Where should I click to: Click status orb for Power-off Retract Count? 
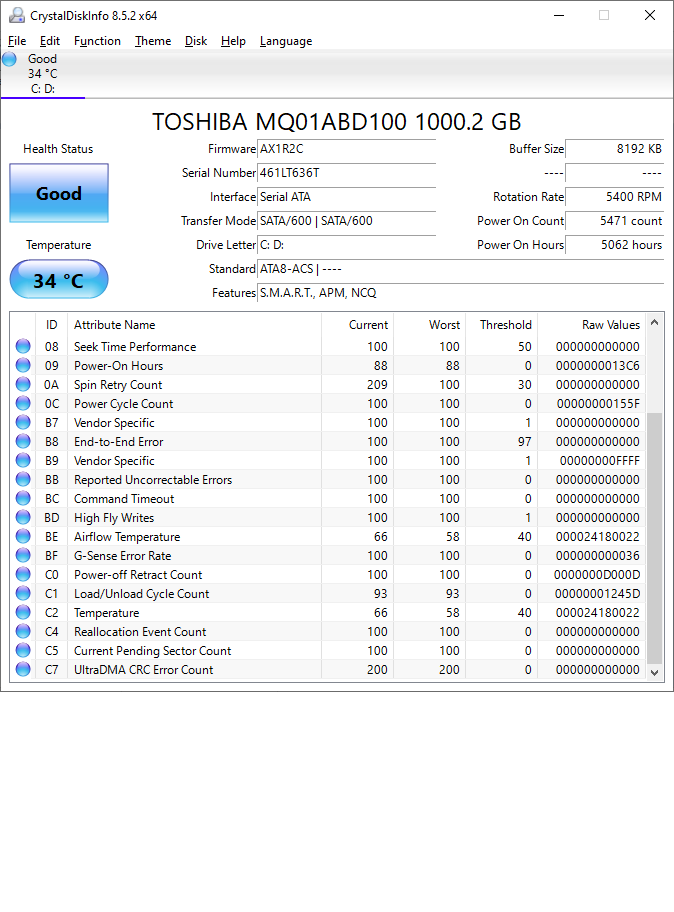coord(23,574)
